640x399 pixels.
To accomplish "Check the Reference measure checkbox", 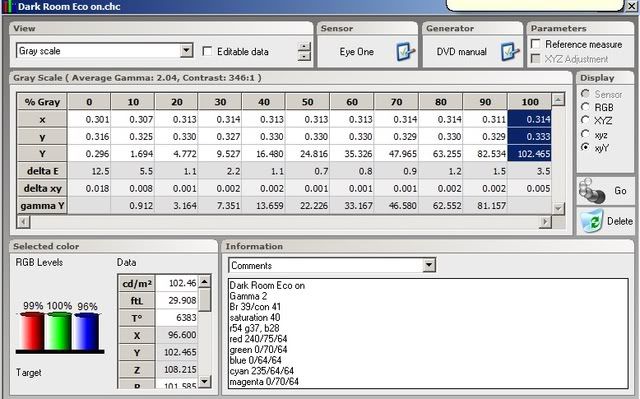I will (536, 44).
